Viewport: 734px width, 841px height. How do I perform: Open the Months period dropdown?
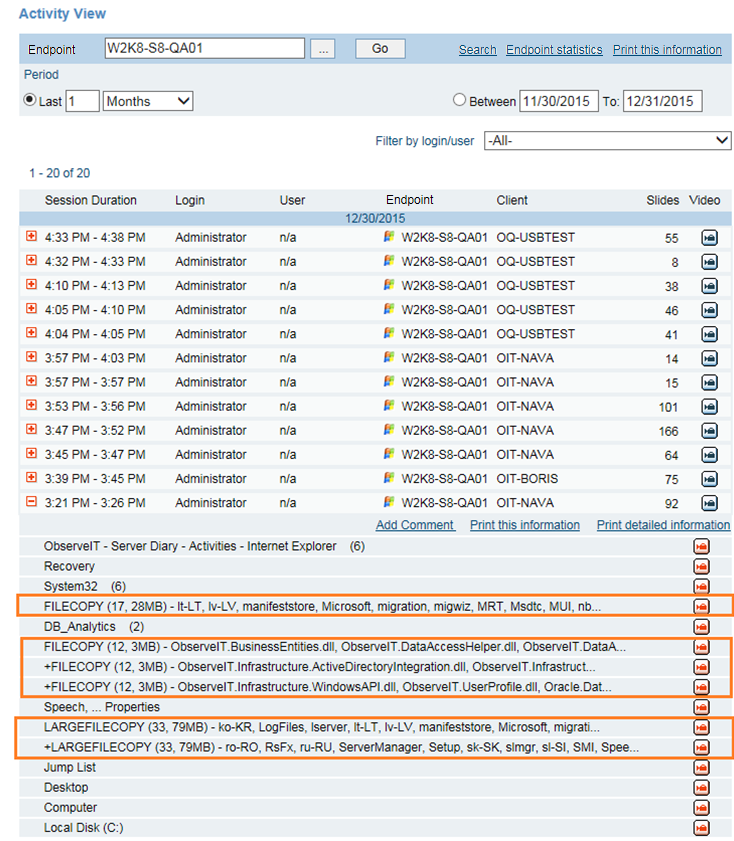pyautogui.click(x=148, y=101)
